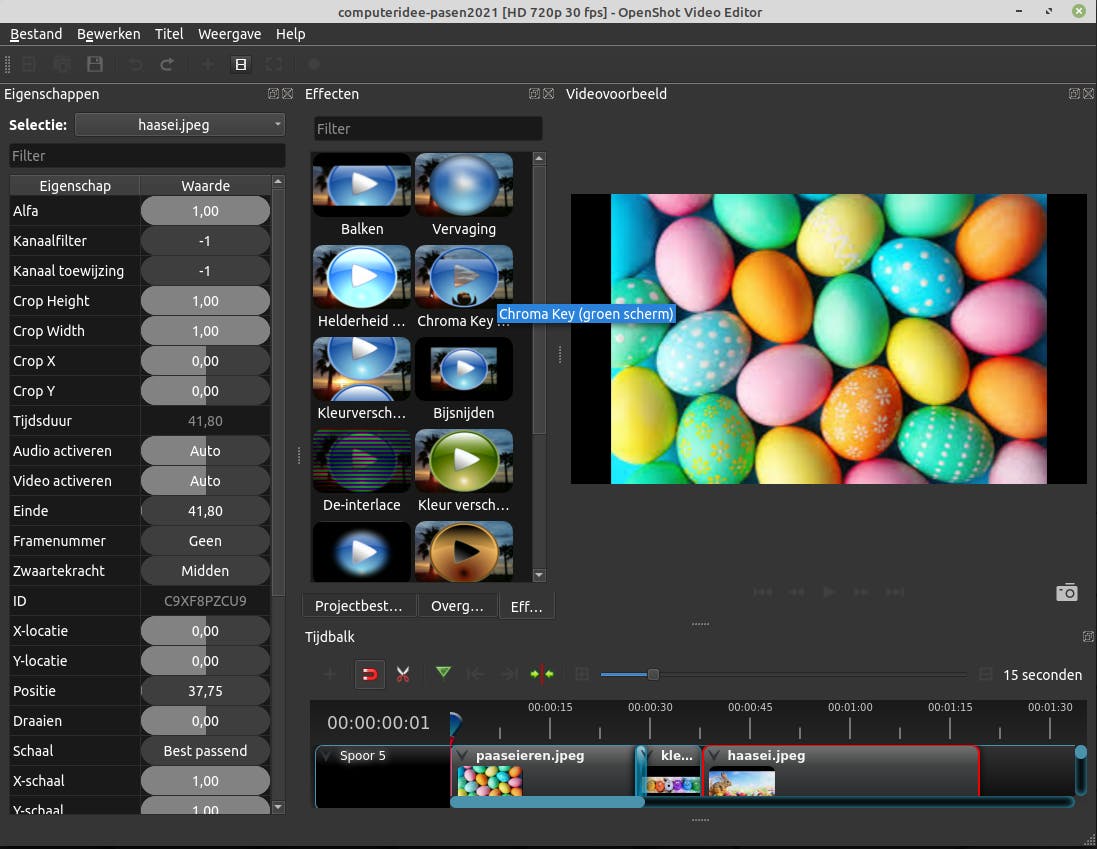
Task: Choose the Bijsnijden effect icon
Action: (463, 370)
